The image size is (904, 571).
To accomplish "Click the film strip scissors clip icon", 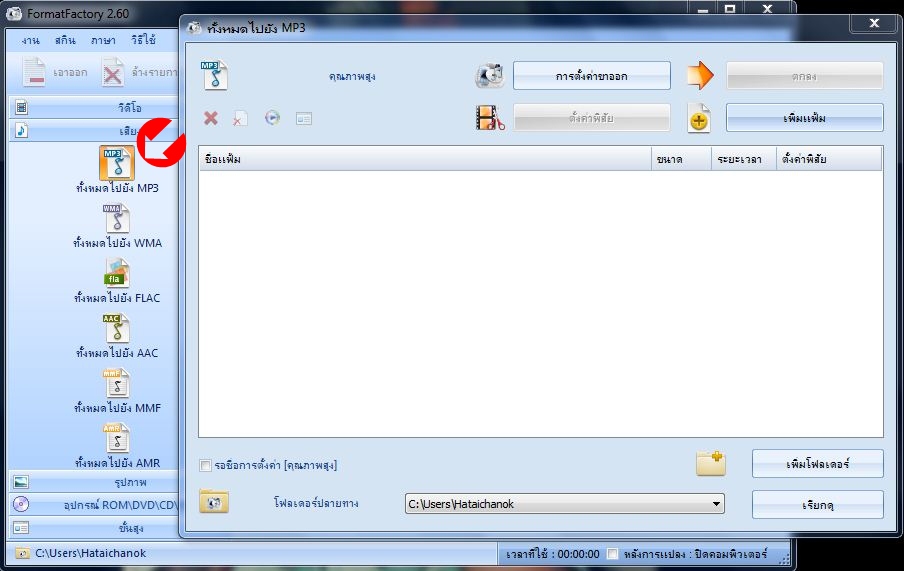I will point(490,118).
